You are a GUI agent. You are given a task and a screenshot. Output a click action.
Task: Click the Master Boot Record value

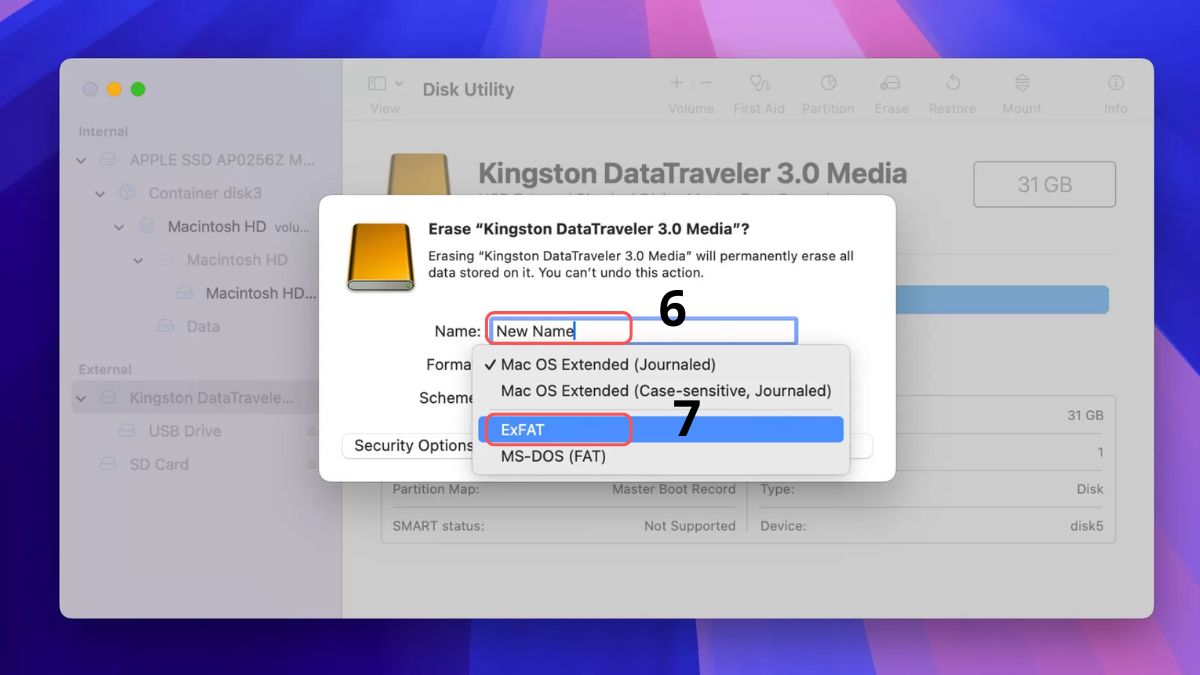[x=674, y=490]
